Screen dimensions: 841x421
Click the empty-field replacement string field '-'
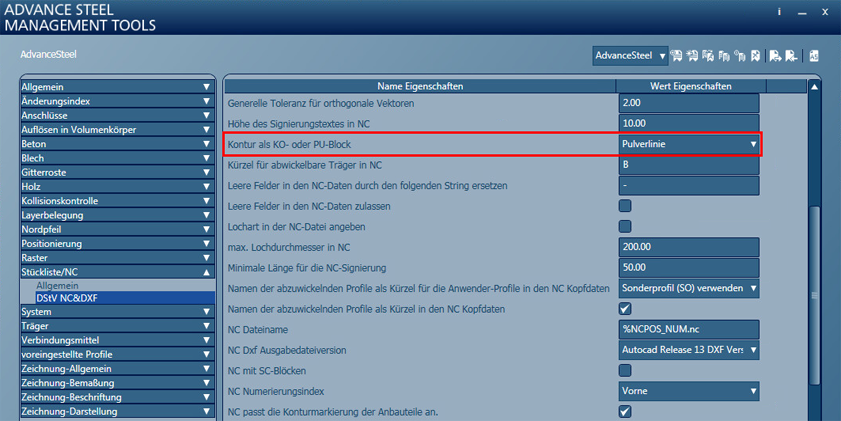[689, 186]
